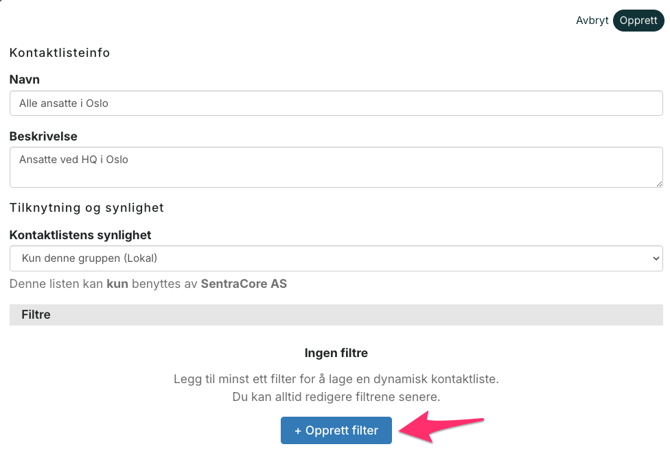Screen dimensions: 670x464
Task: Click the blue Opprett filter button
Action: tap(336, 430)
